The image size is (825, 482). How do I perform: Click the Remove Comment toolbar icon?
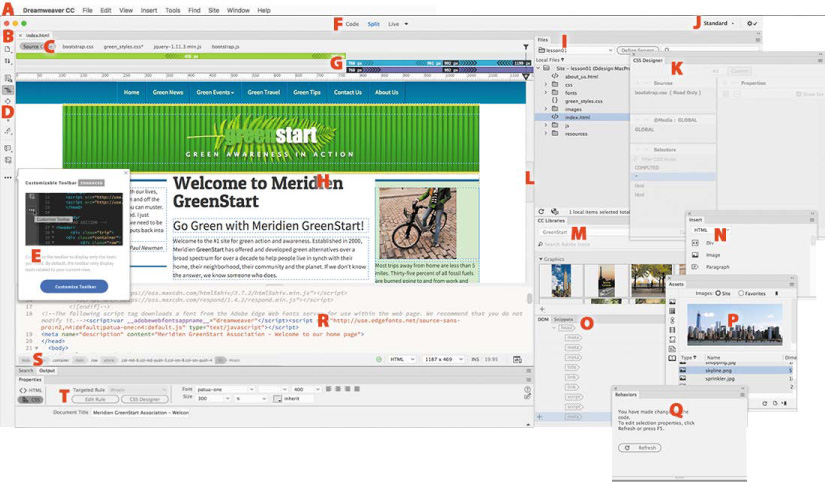pyautogui.click(x=8, y=160)
